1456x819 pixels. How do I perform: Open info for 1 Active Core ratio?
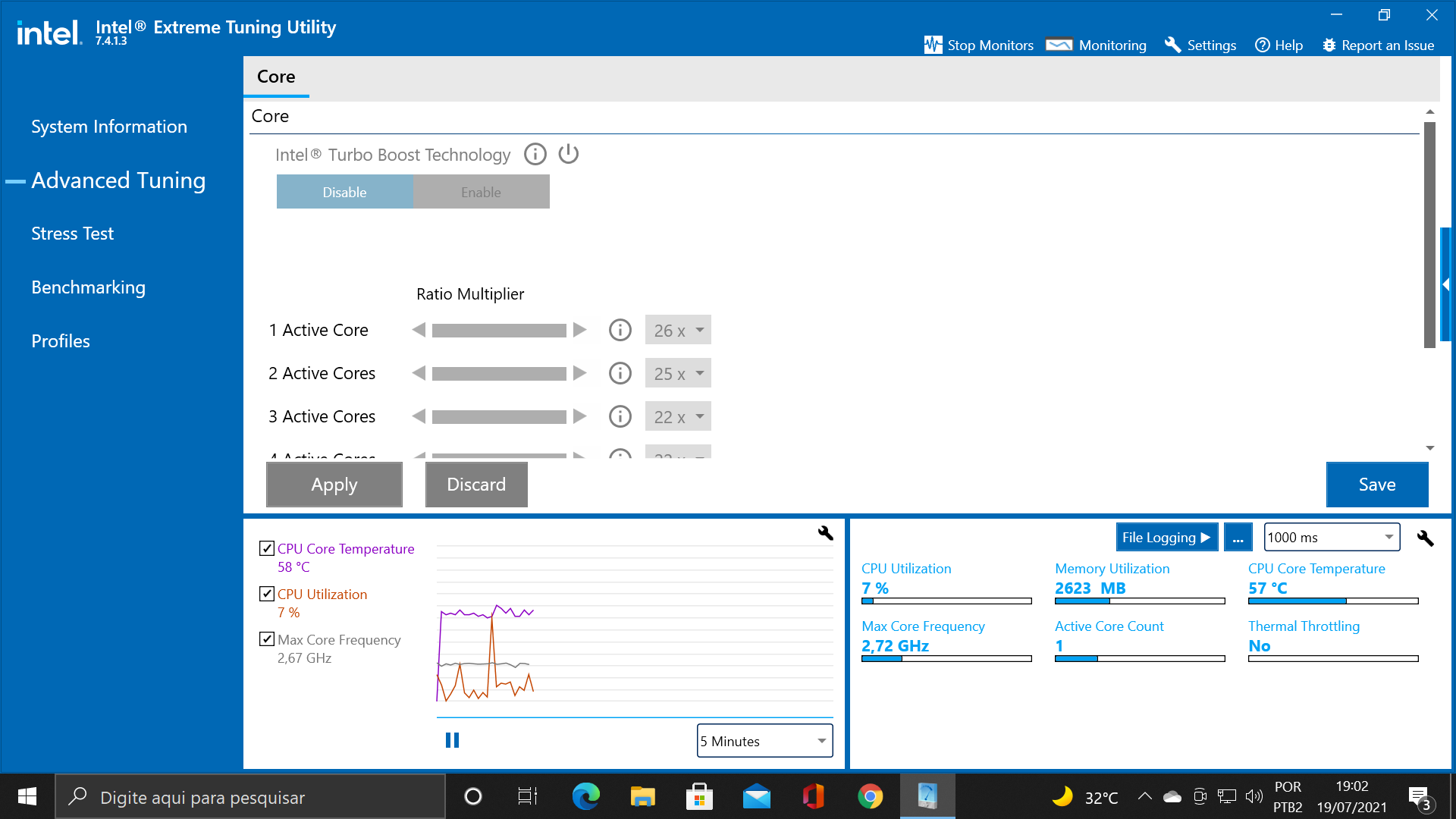point(620,330)
